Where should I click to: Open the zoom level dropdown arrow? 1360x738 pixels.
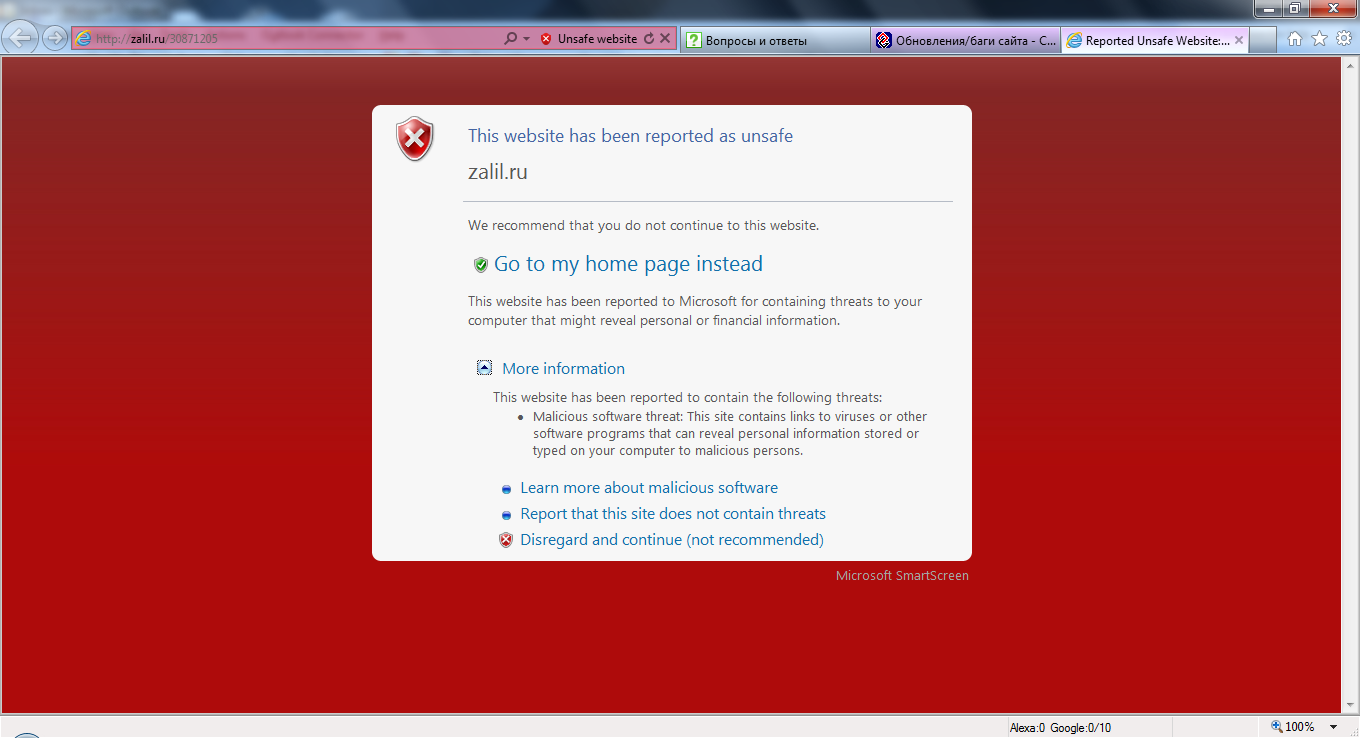(1333, 727)
